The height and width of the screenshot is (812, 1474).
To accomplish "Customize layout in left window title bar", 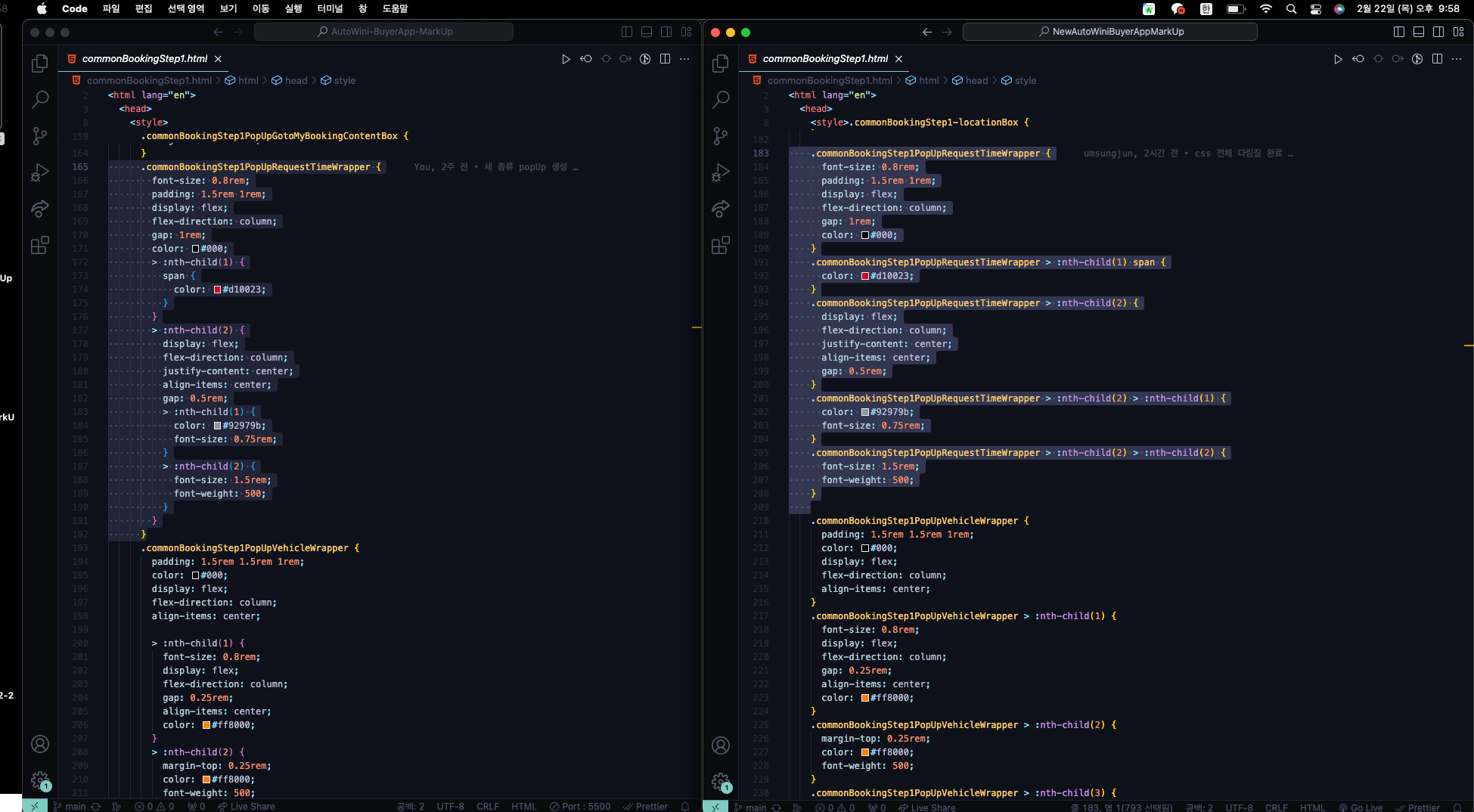I will point(687,32).
